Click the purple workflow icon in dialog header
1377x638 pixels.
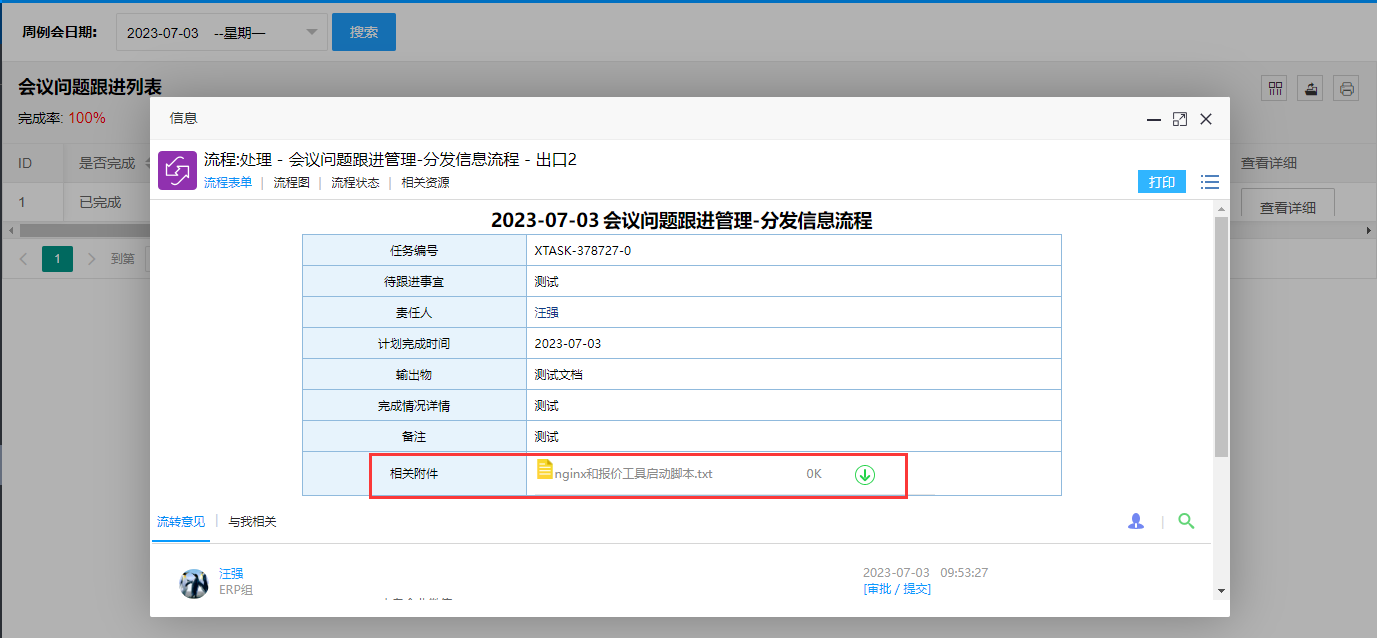point(177,170)
